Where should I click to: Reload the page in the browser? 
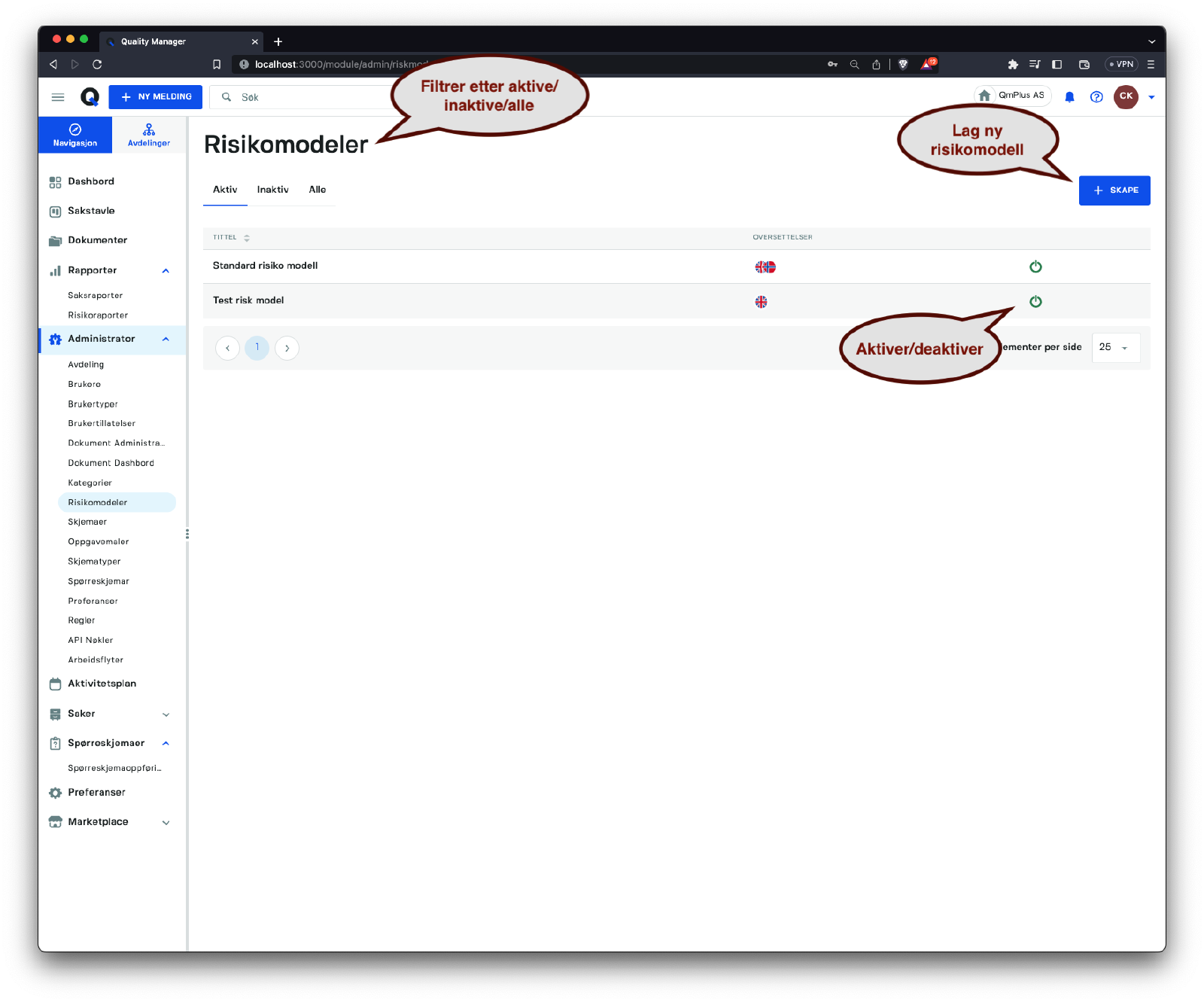coord(97,65)
